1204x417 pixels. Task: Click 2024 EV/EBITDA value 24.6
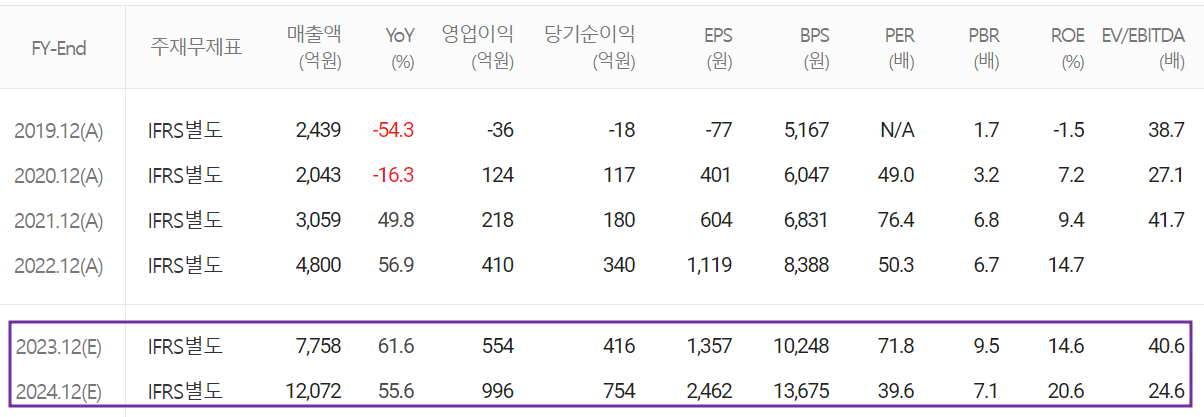(1167, 391)
